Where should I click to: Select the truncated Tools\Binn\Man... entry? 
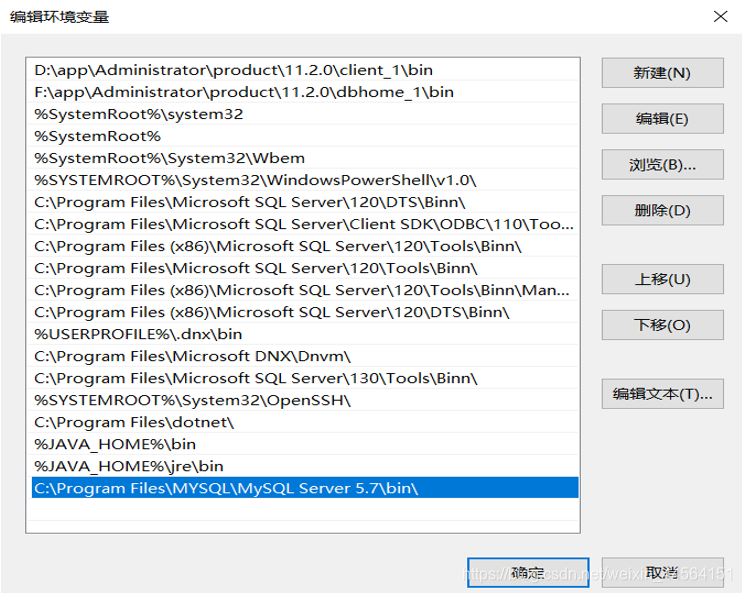(x=305, y=290)
